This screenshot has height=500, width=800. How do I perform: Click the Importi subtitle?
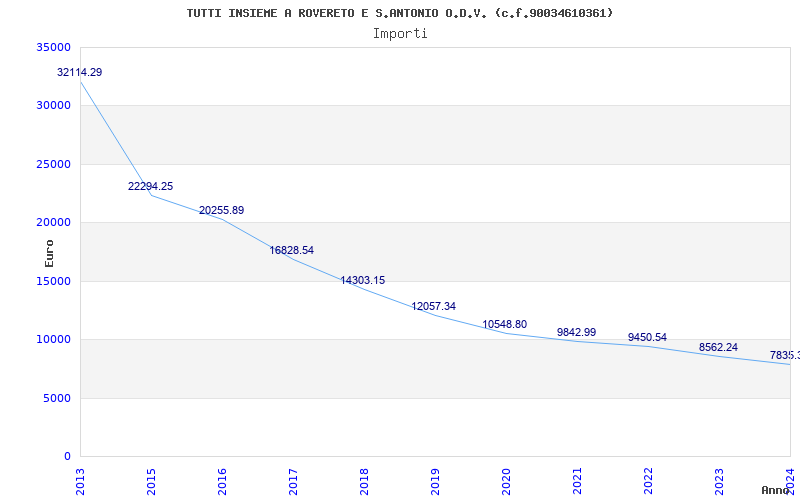(400, 34)
